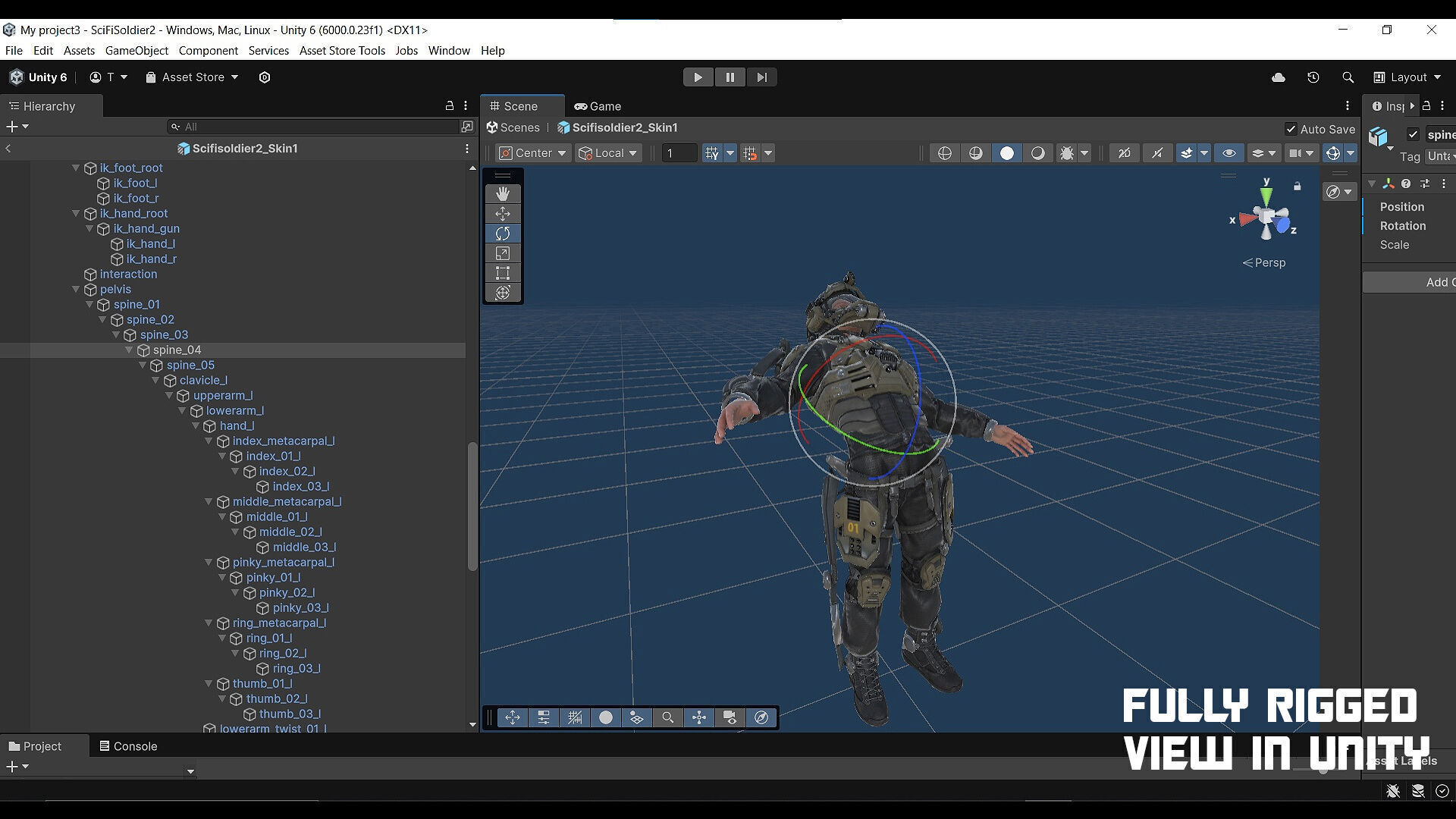Toggle grid snapping icon
Screen dimensions: 1456x819
pos(750,153)
